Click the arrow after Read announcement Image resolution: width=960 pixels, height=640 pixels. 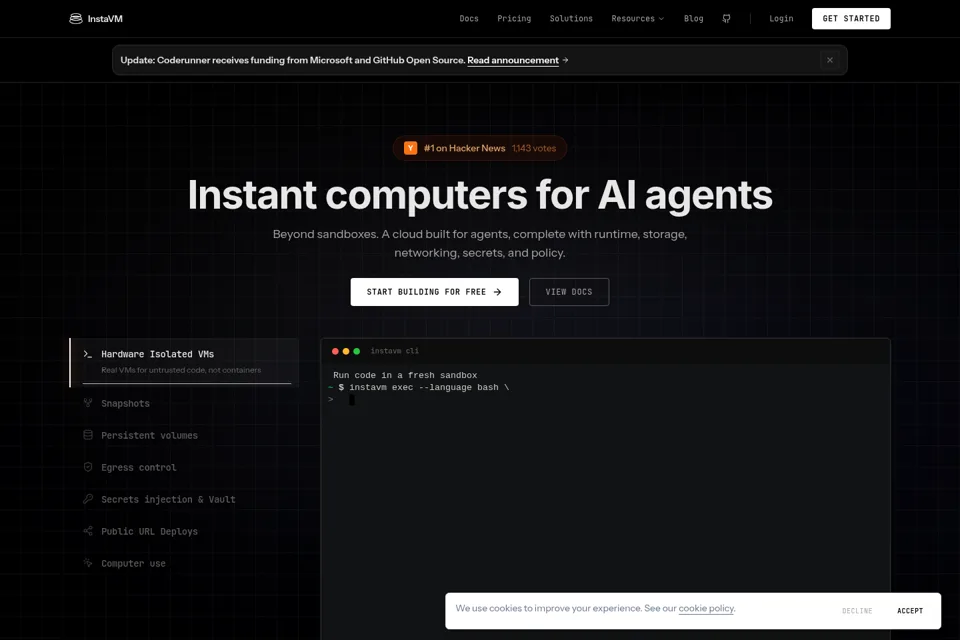click(x=565, y=60)
